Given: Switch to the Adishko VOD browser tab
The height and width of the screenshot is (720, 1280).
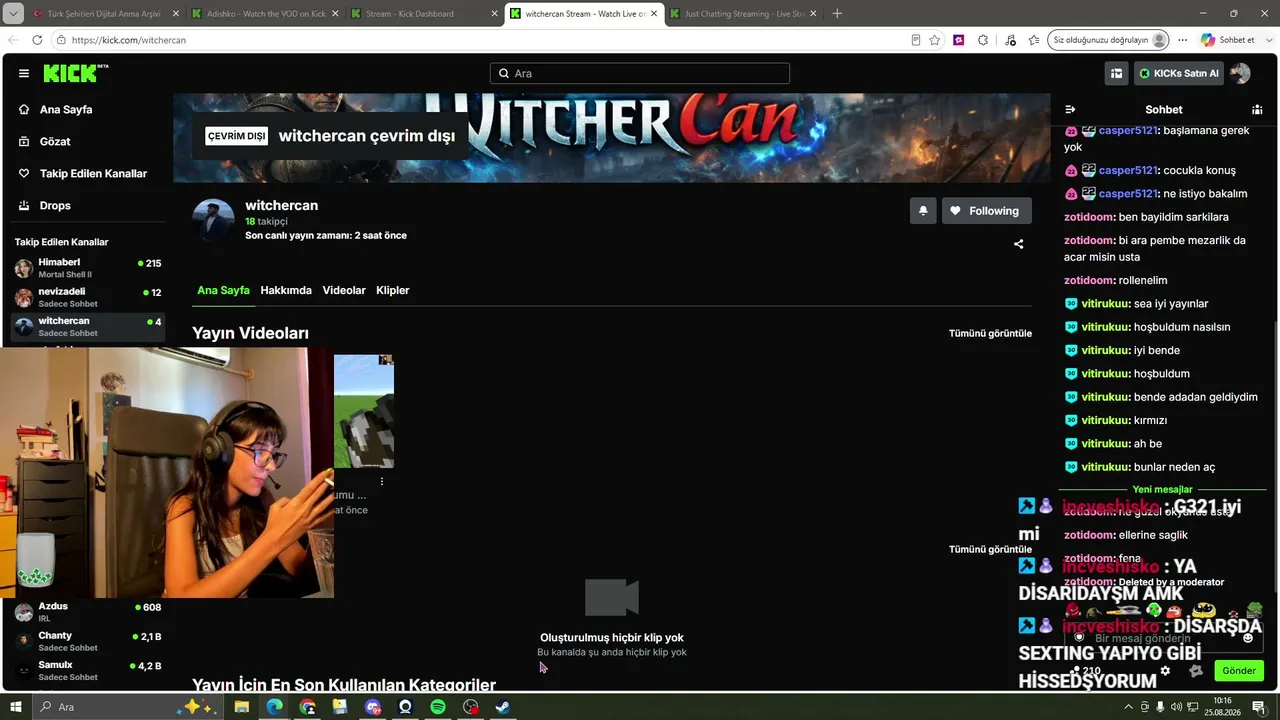Looking at the screenshot, I should pos(266,14).
